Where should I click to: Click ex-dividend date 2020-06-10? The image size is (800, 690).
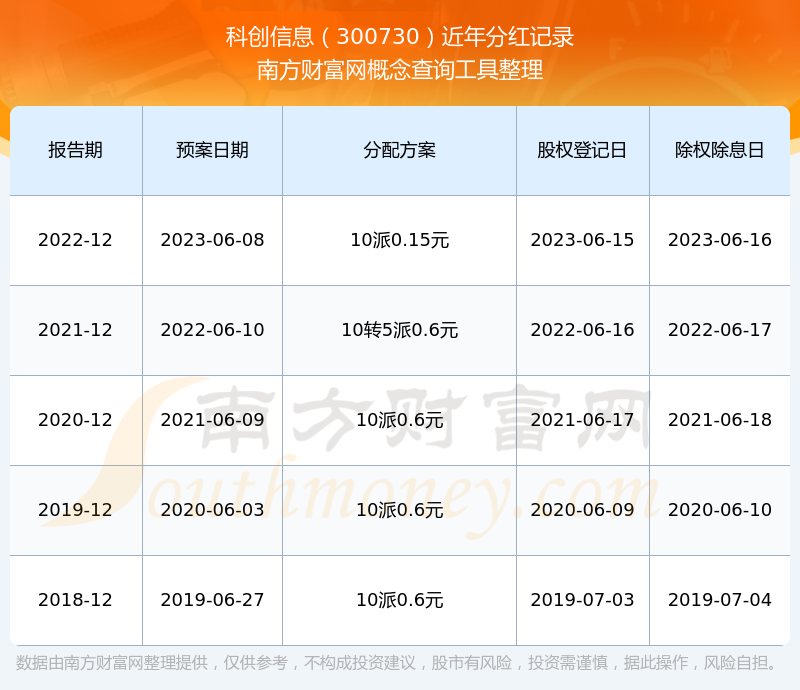pyautogui.click(x=720, y=509)
